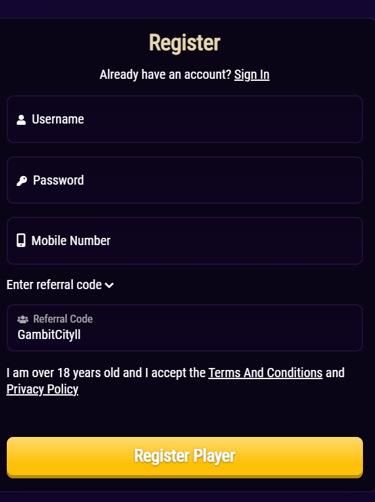Open the Sign In link
The height and width of the screenshot is (502, 375).
[252, 75]
